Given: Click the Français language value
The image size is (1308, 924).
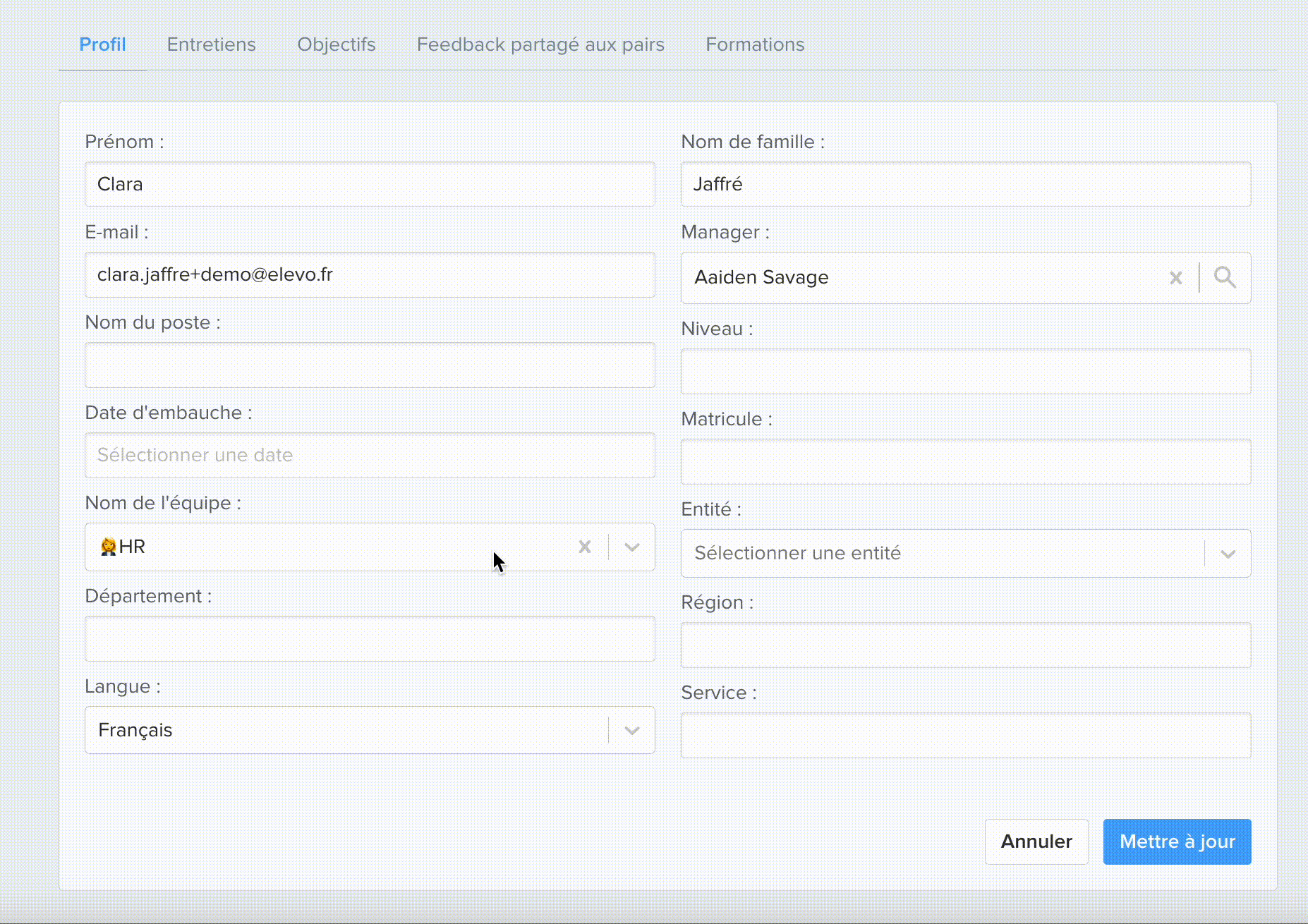Looking at the screenshot, I should pyautogui.click(x=135, y=730).
